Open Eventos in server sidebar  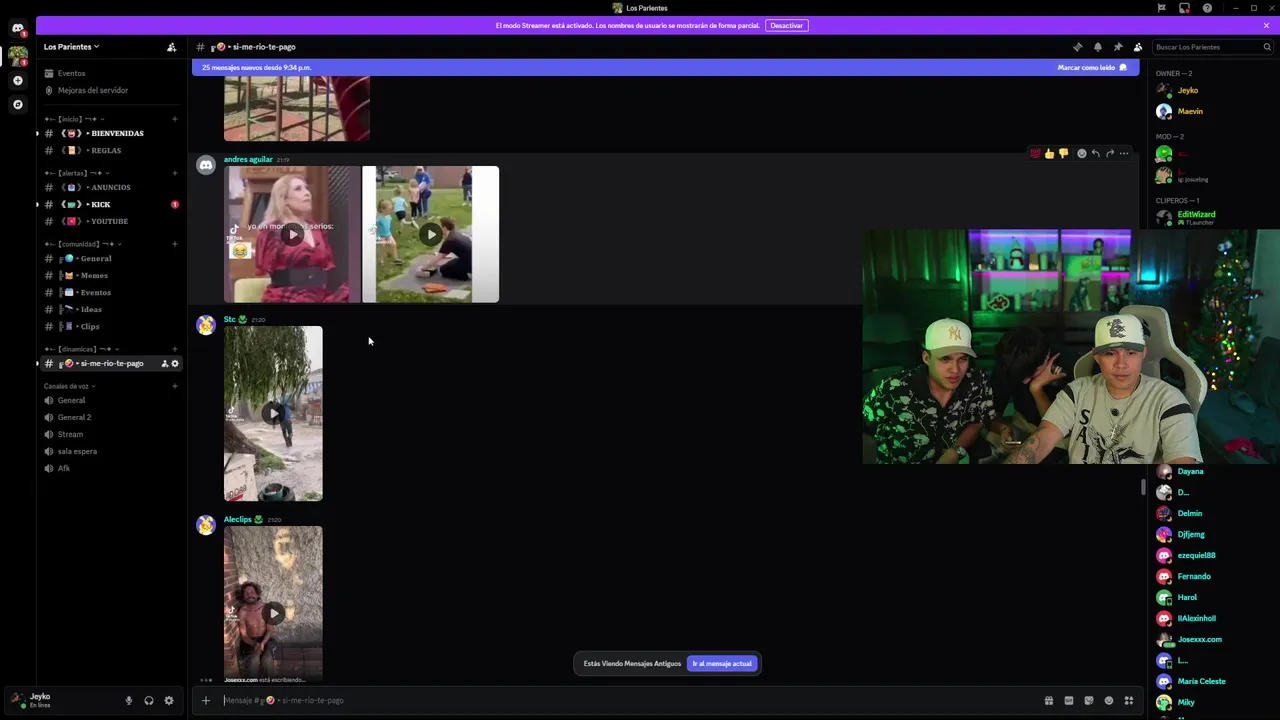click(x=111, y=73)
